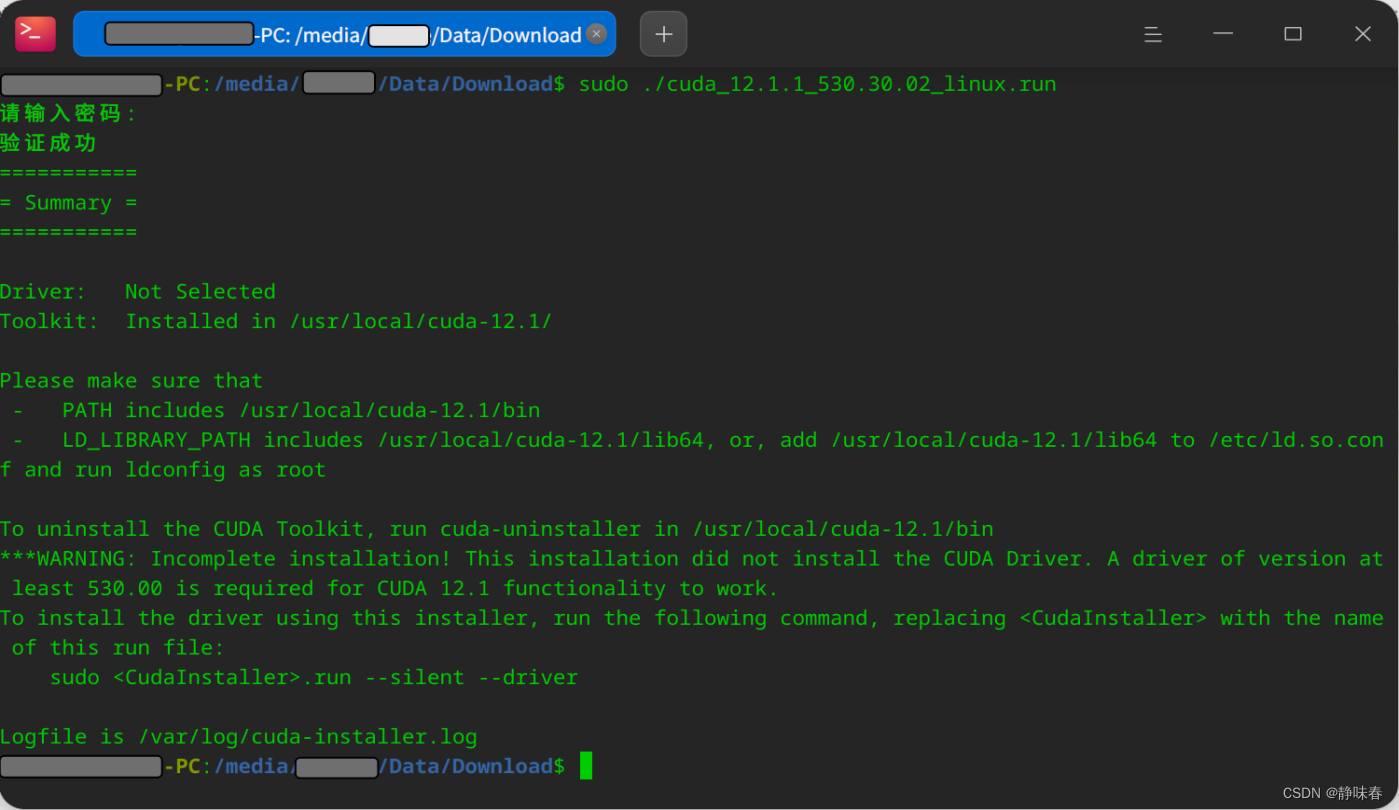Click the green prompt path /Data/Download$
1399x810 pixels.
(470, 765)
